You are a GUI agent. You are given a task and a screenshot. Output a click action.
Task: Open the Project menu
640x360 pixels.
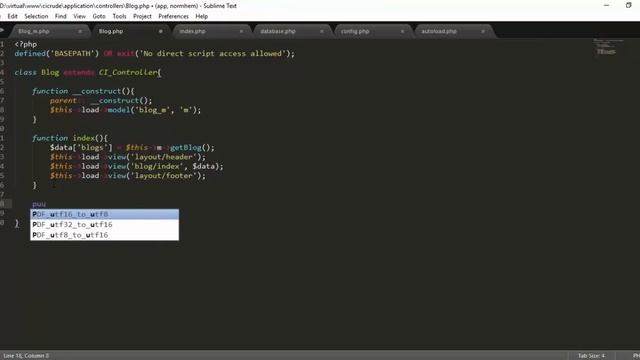click(142, 16)
